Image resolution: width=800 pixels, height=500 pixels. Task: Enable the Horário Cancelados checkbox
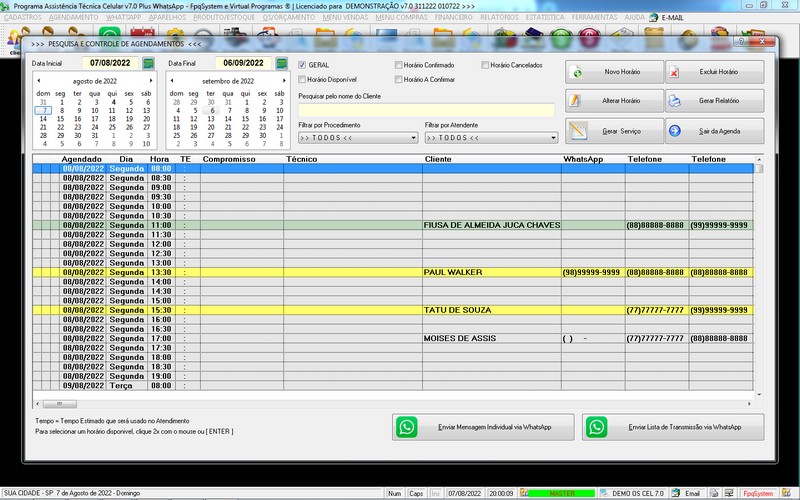(x=485, y=65)
